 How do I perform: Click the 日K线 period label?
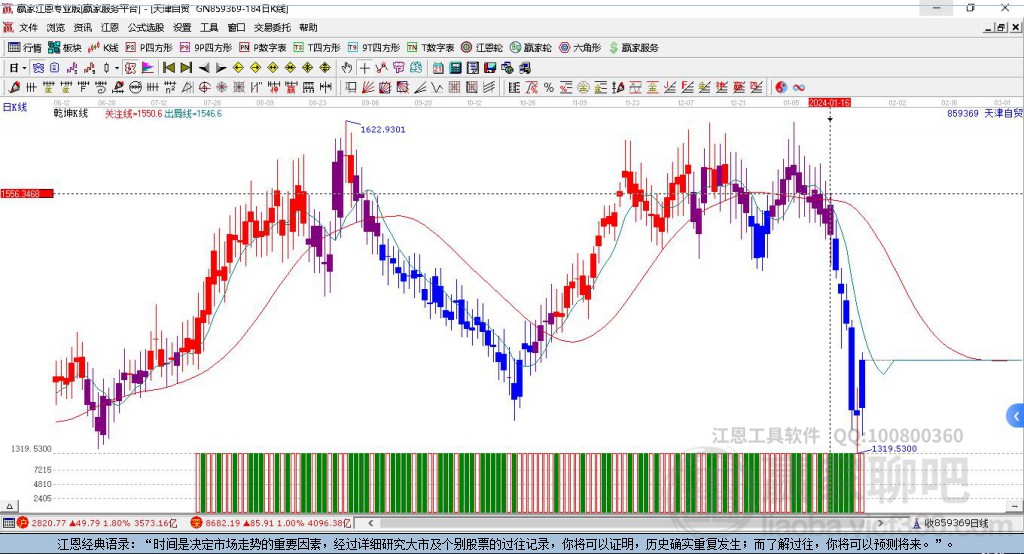15,107
